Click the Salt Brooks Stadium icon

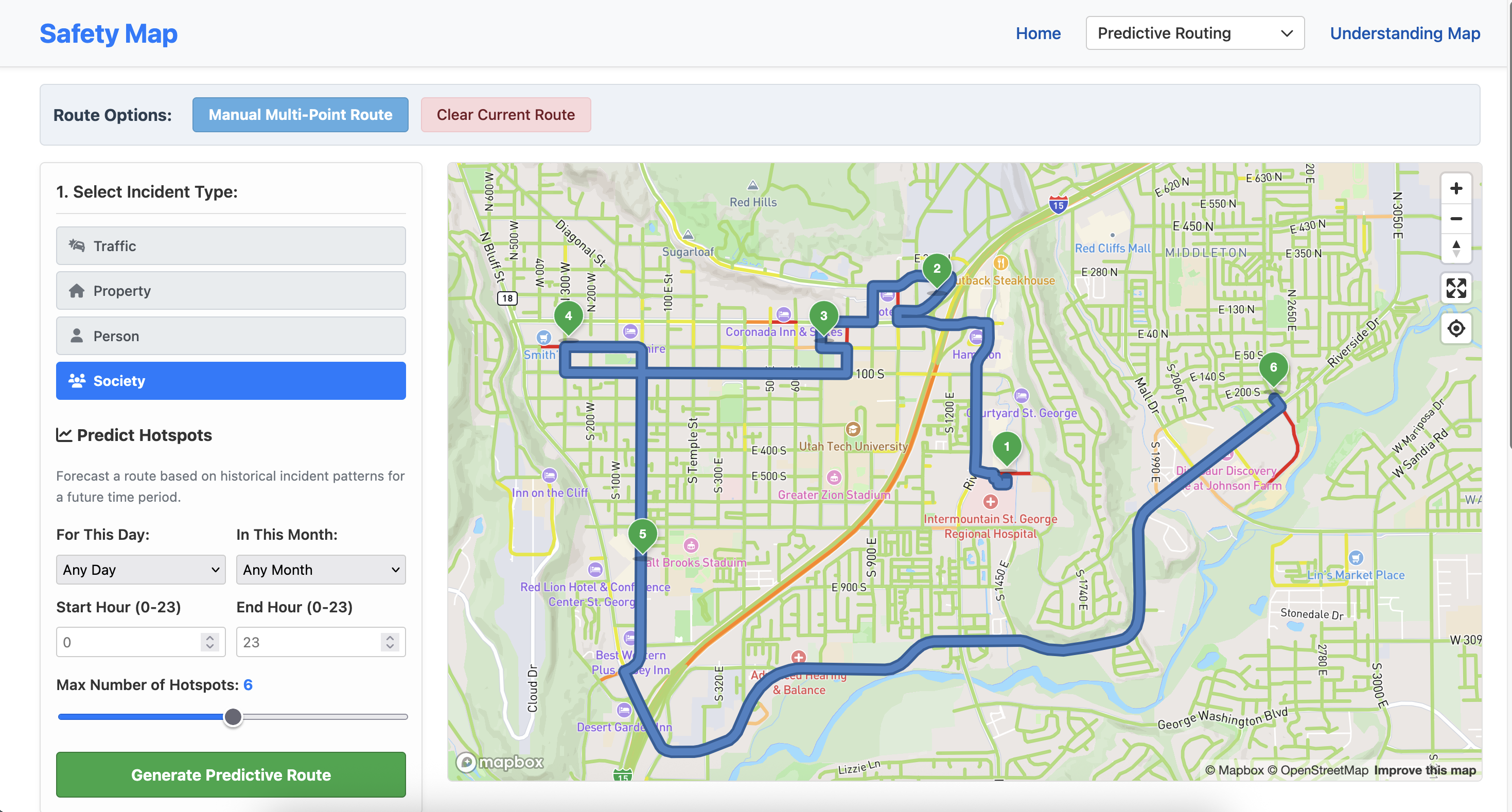(692, 545)
